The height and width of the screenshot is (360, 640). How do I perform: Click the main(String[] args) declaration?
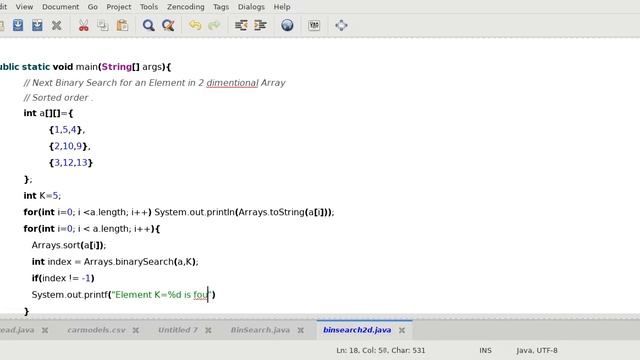[x=86, y=67]
